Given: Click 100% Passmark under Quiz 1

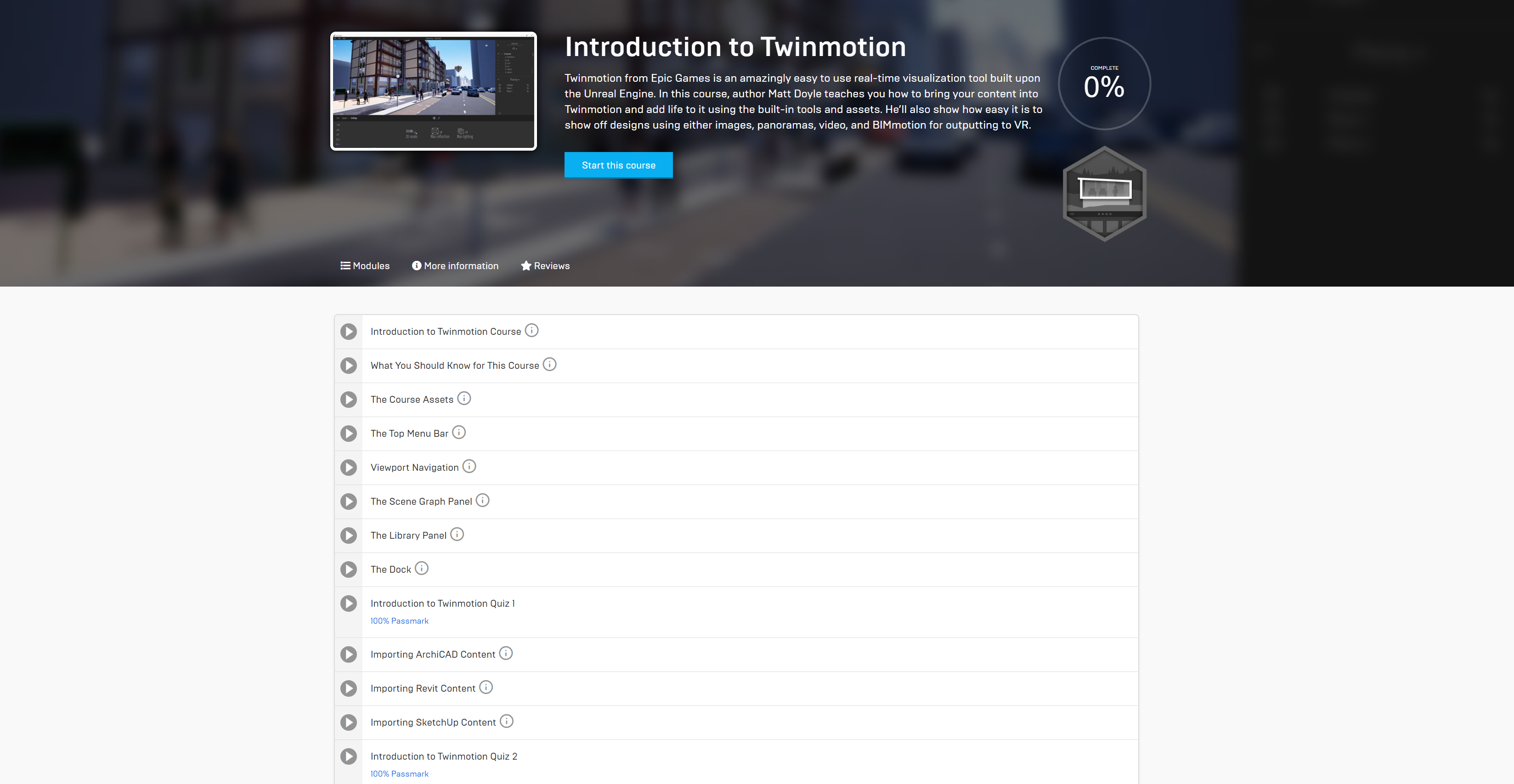Looking at the screenshot, I should coord(399,620).
